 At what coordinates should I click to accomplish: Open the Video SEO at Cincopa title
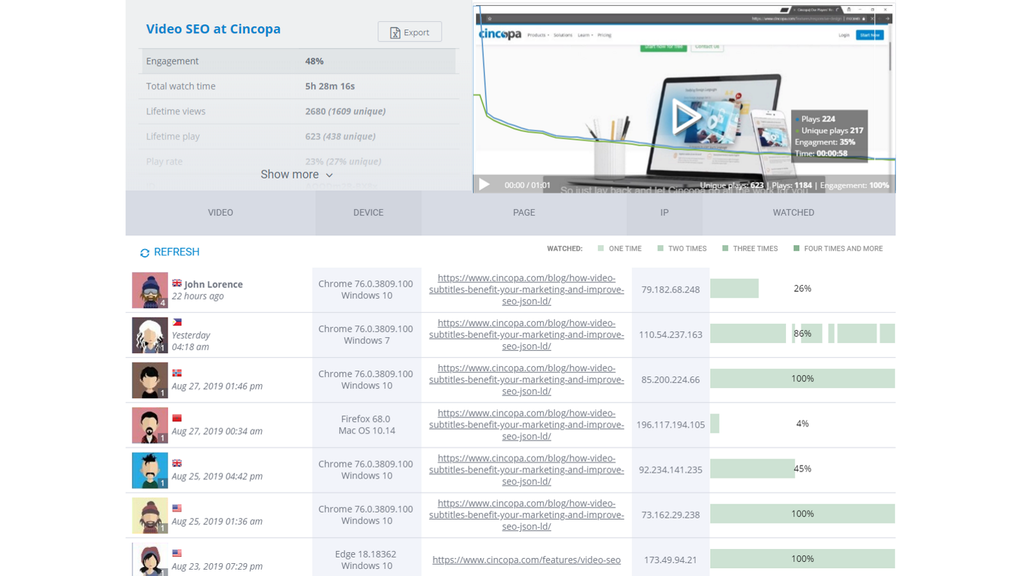pyautogui.click(x=213, y=29)
